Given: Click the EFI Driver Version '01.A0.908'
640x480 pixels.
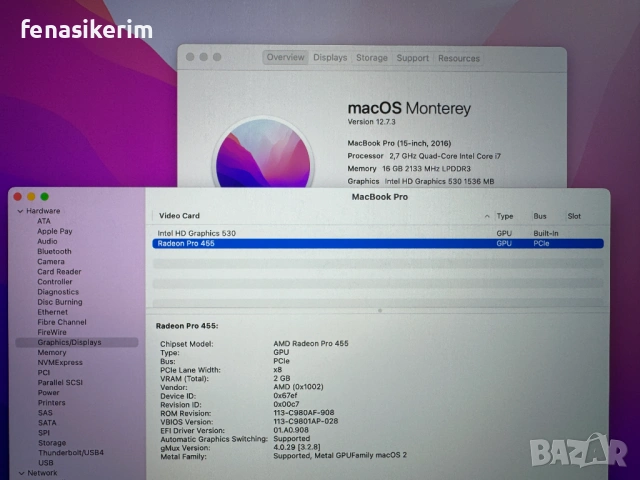Looking at the screenshot, I should (291, 430).
